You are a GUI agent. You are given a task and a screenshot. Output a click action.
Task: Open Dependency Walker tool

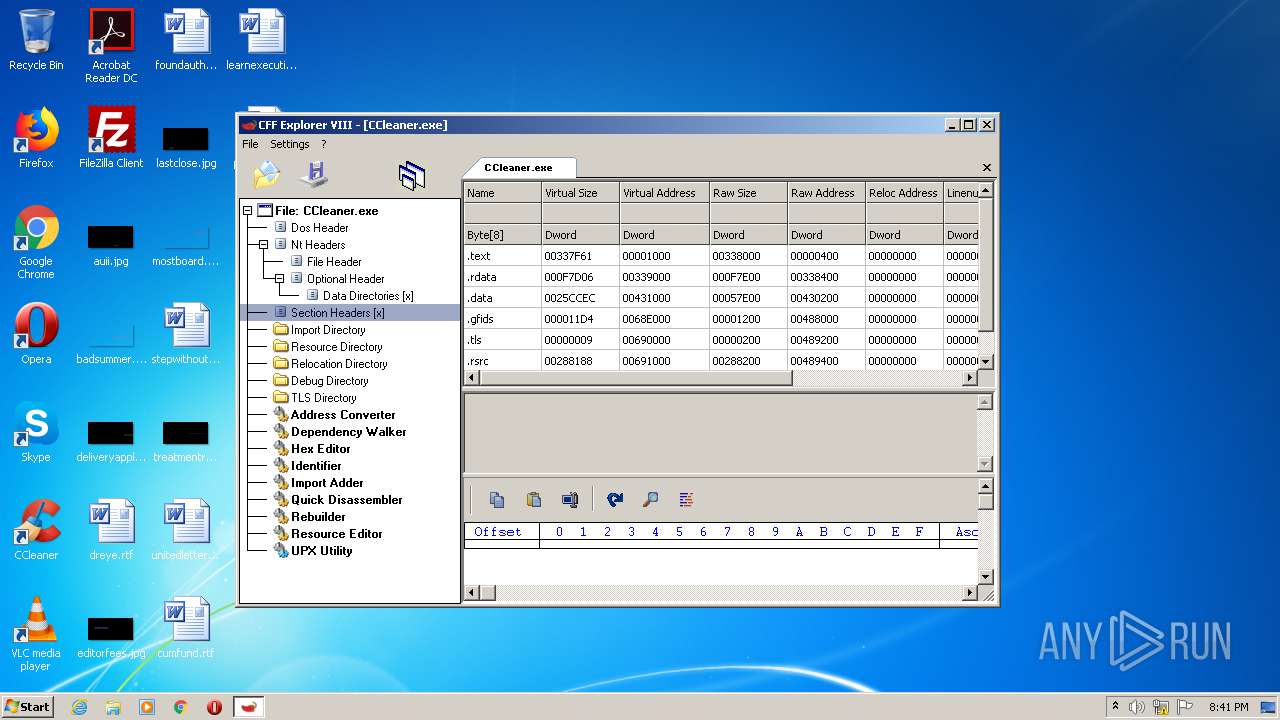[348, 432]
